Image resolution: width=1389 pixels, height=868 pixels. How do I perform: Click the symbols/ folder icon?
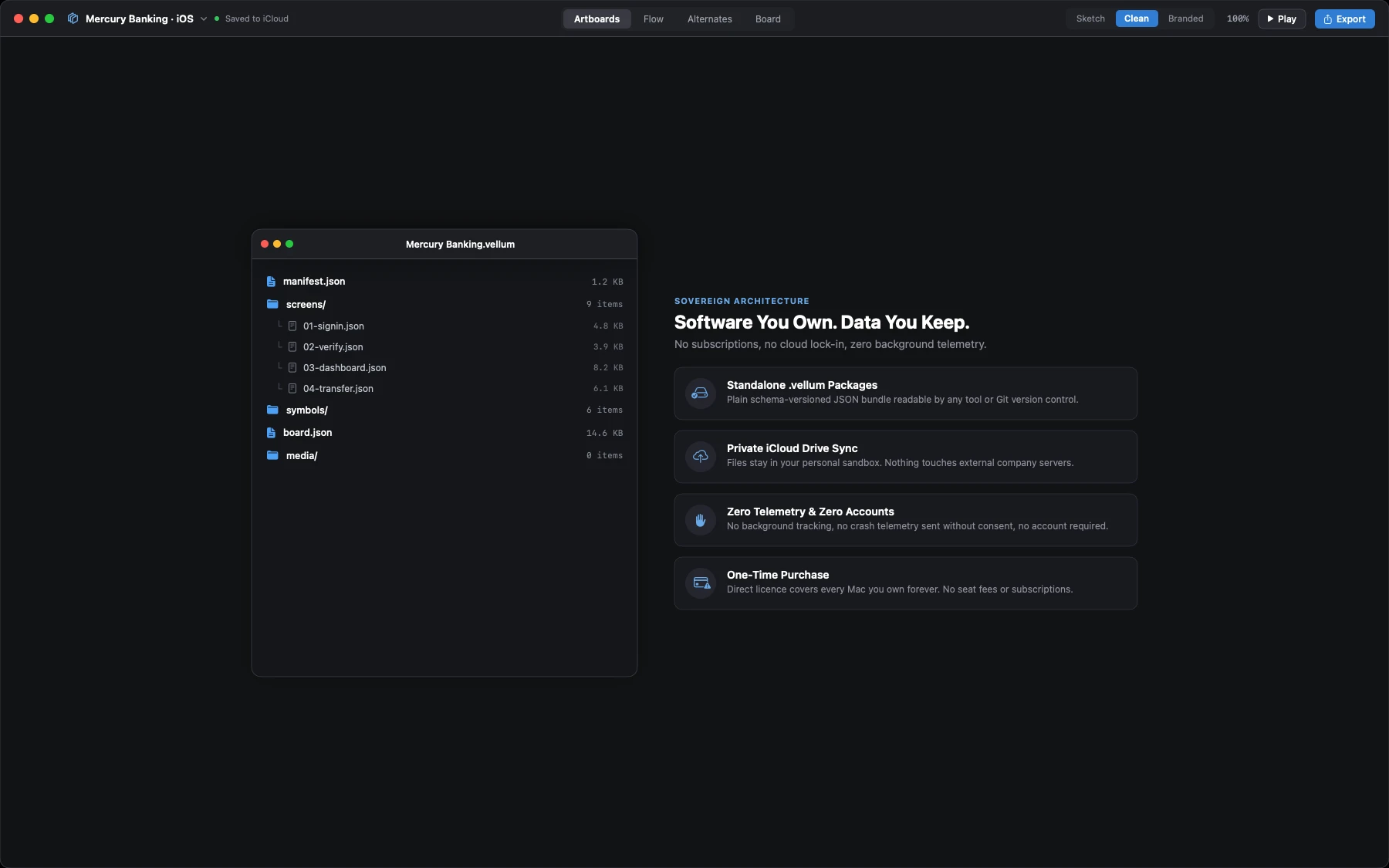point(272,410)
